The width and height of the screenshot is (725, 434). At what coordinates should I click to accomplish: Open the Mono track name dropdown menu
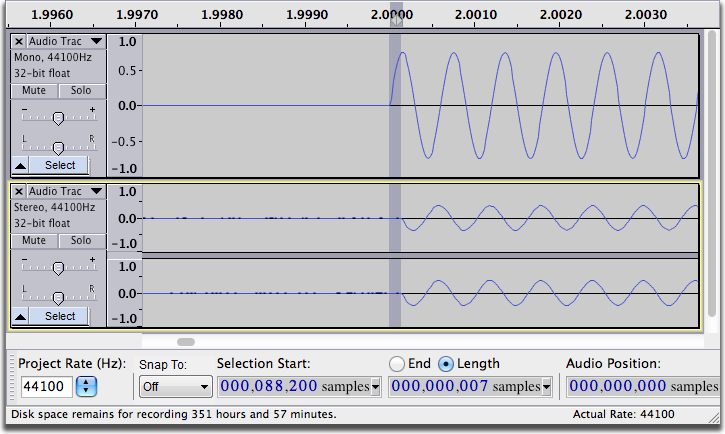coord(97,41)
